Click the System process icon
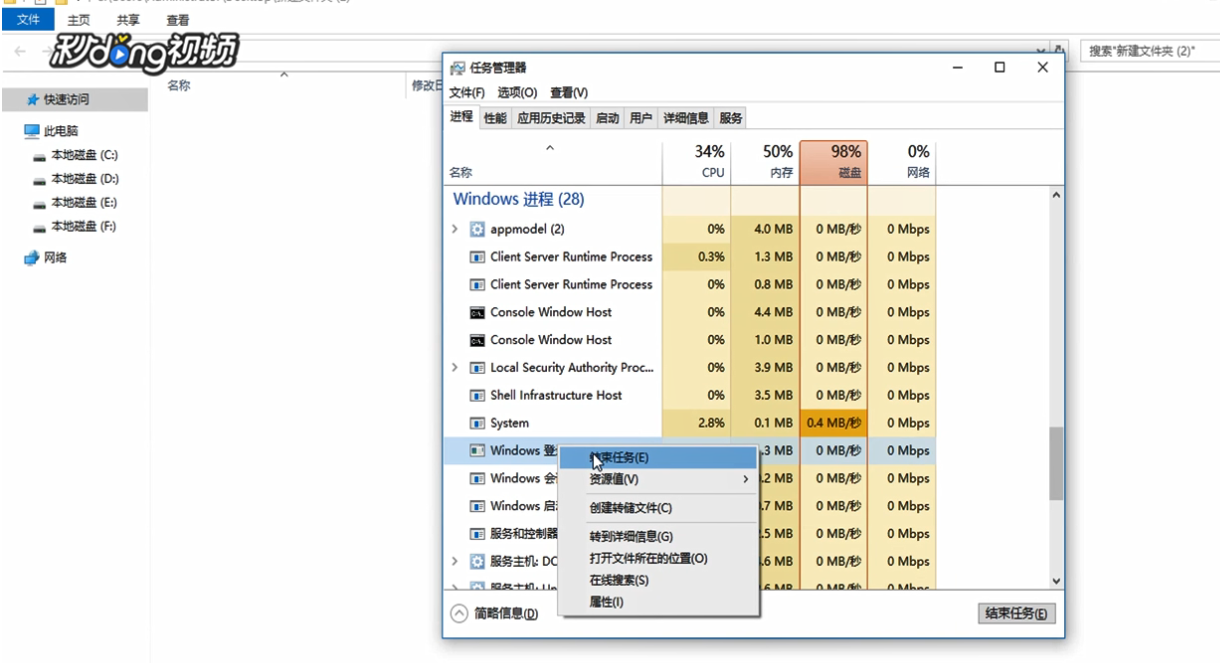The image size is (1220, 663). (x=477, y=422)
